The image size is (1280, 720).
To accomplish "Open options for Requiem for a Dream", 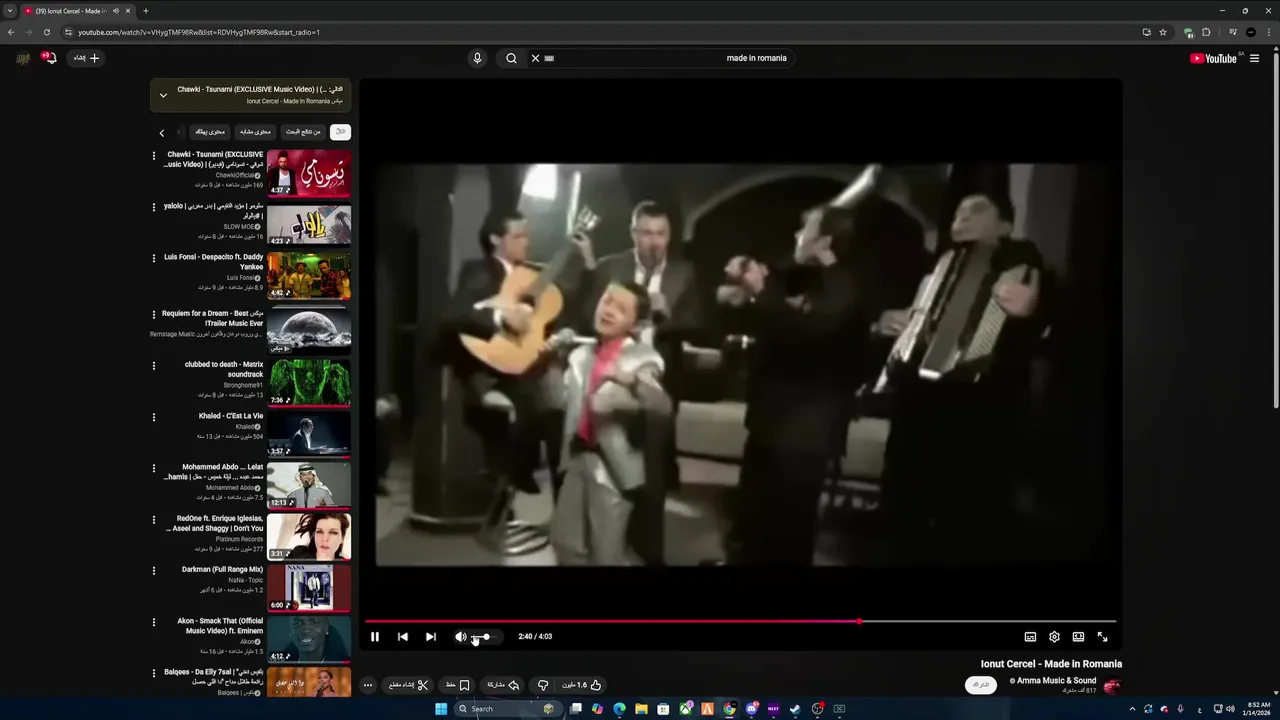I will coord(154,314).
